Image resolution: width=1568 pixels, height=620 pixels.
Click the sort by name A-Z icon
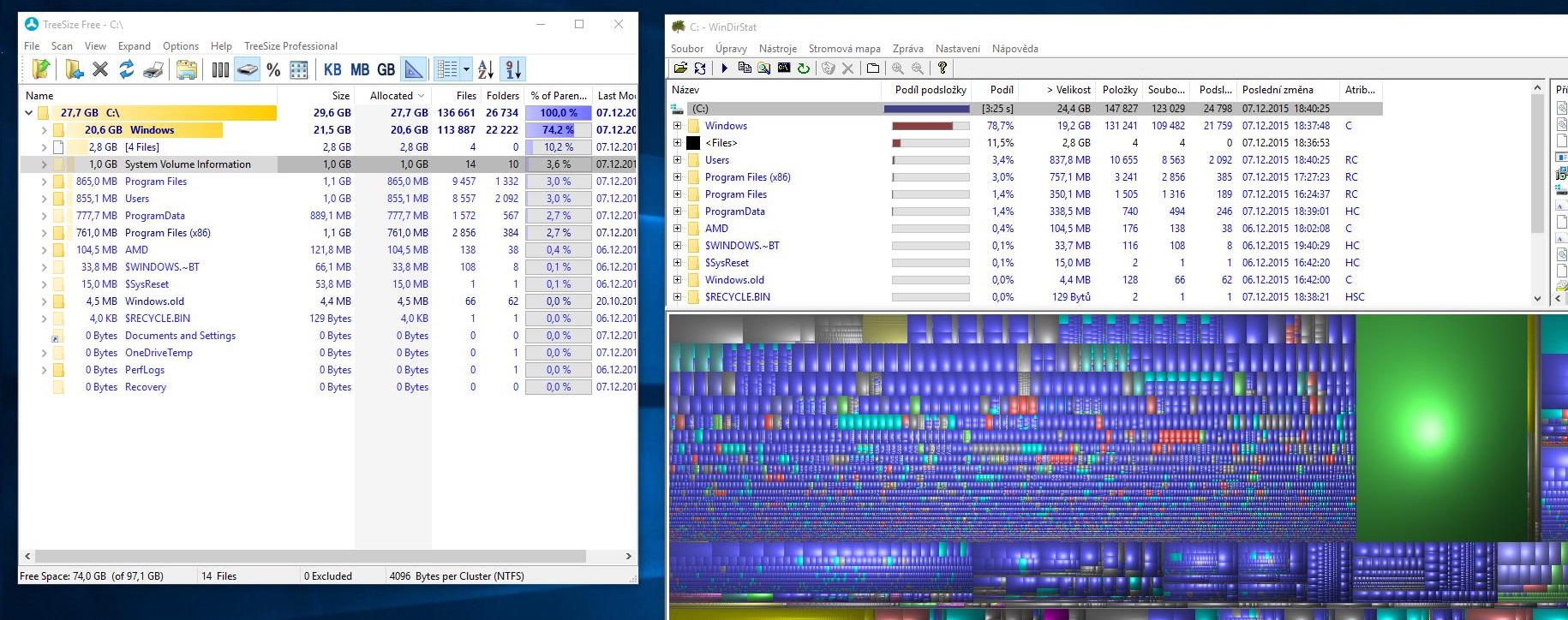tap(486, 69)
